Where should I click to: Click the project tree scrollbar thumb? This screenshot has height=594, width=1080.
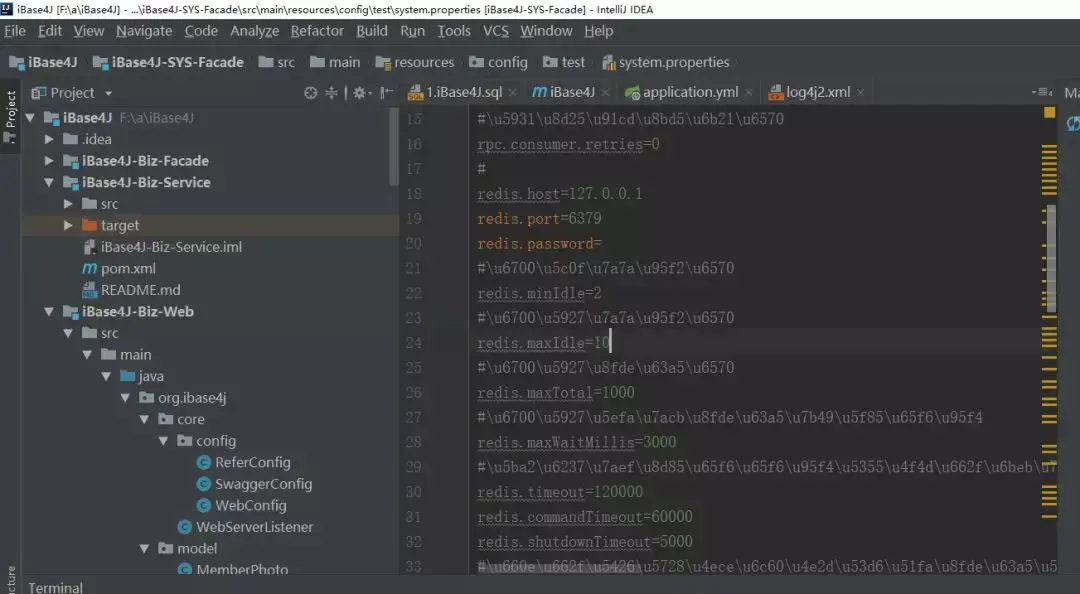coord(393,147)
